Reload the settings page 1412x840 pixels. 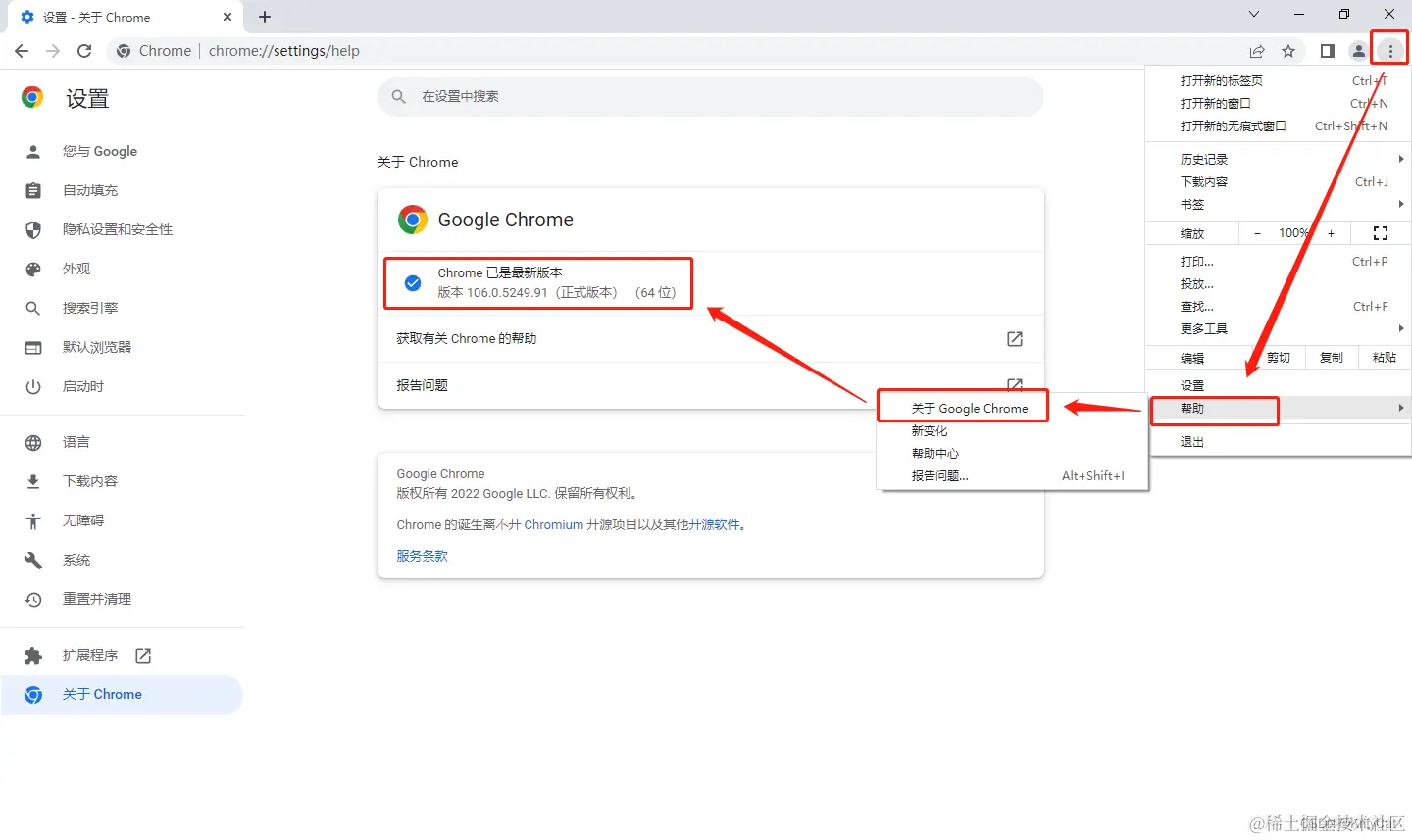84,51
